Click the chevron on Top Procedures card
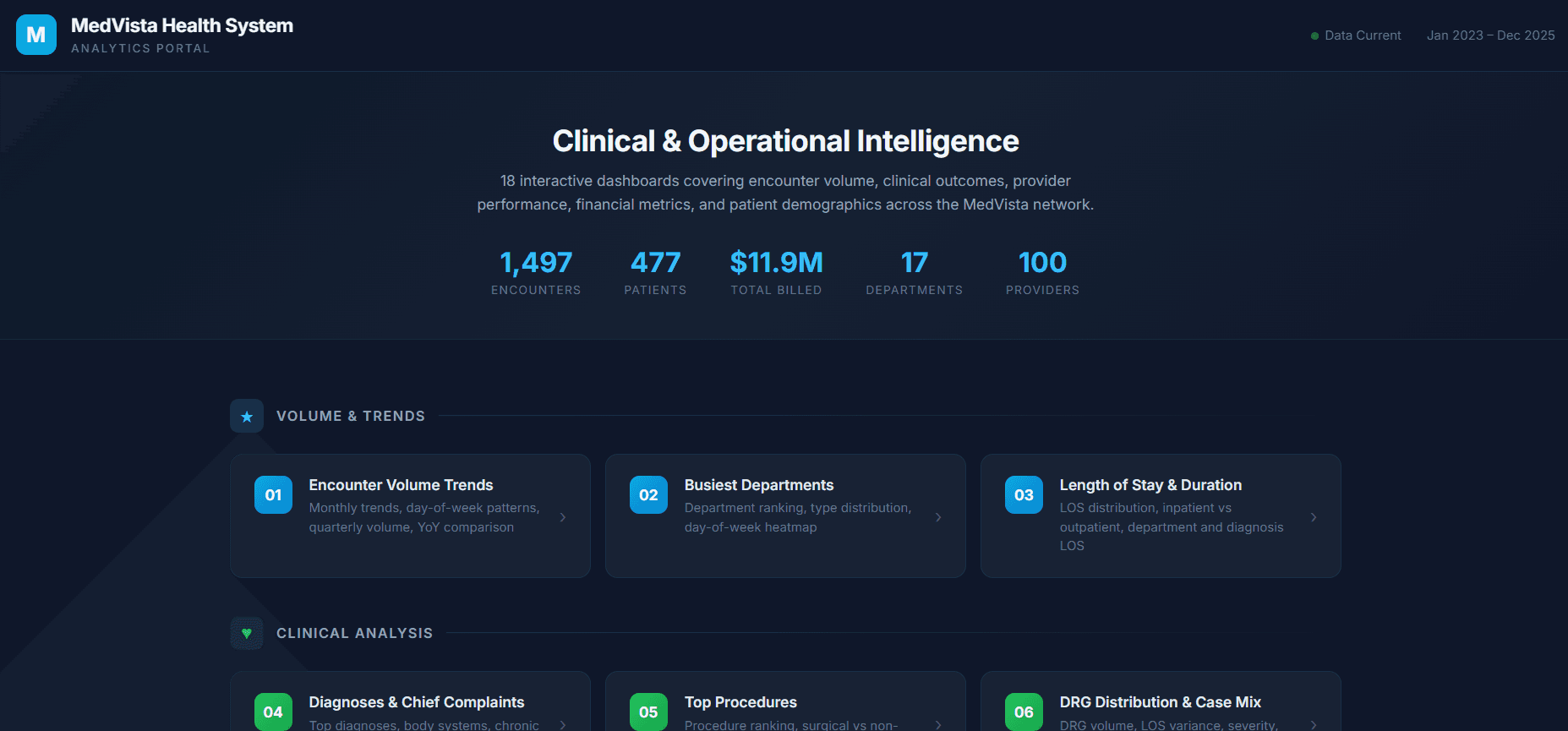The width and height of the screenshot is (1568, 731). [938, 725]
